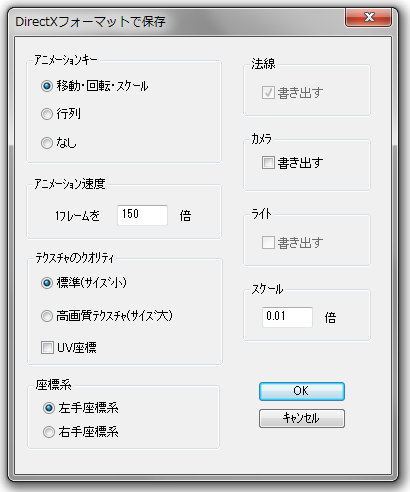Close the DirectX save dialog with X
Viewport: 410px width, 492px height.
pyautogui.click(x=368, y=17)
